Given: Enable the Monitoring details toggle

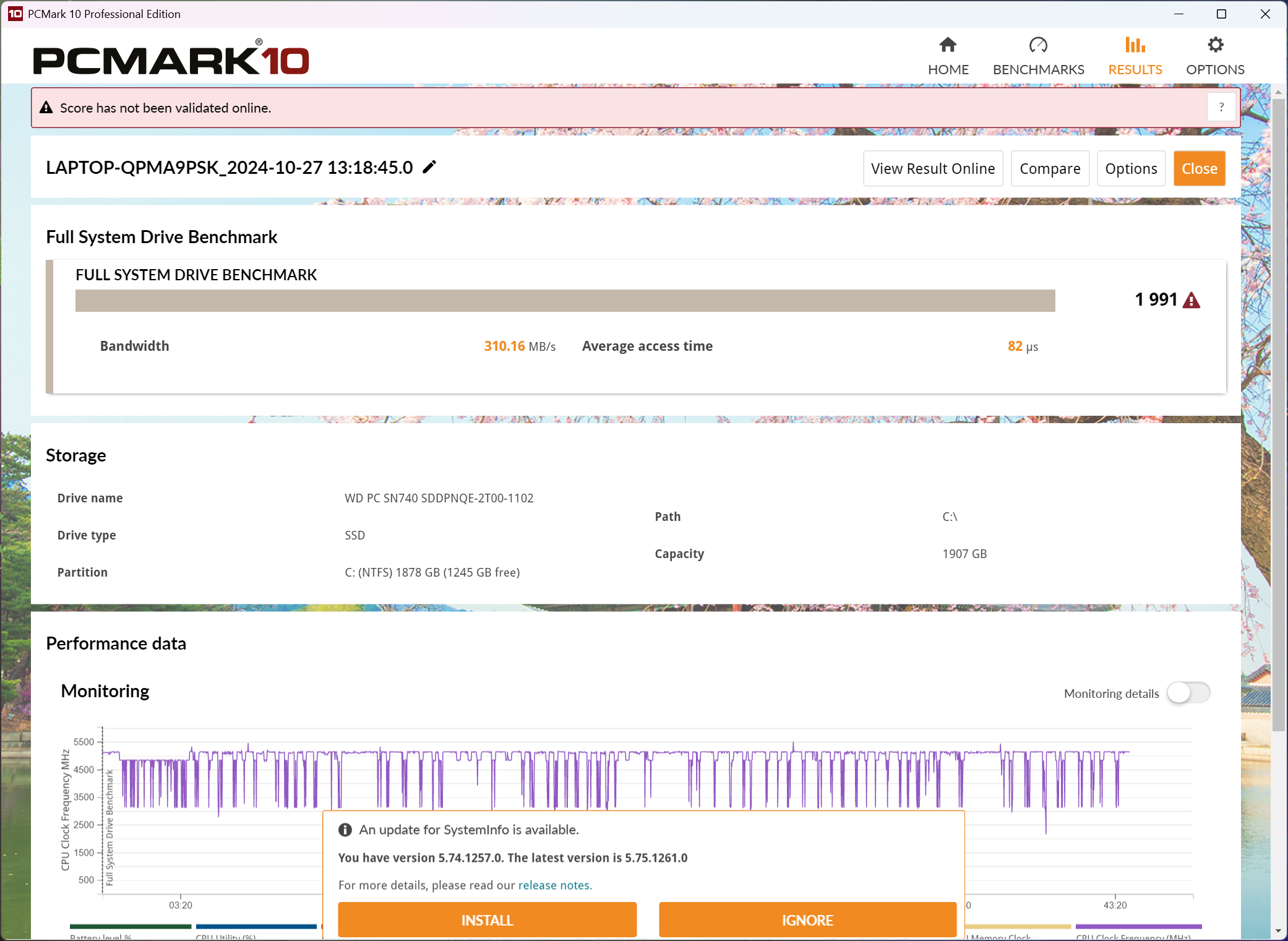Looking at the screenshot, I should [x=1188, y=693].
